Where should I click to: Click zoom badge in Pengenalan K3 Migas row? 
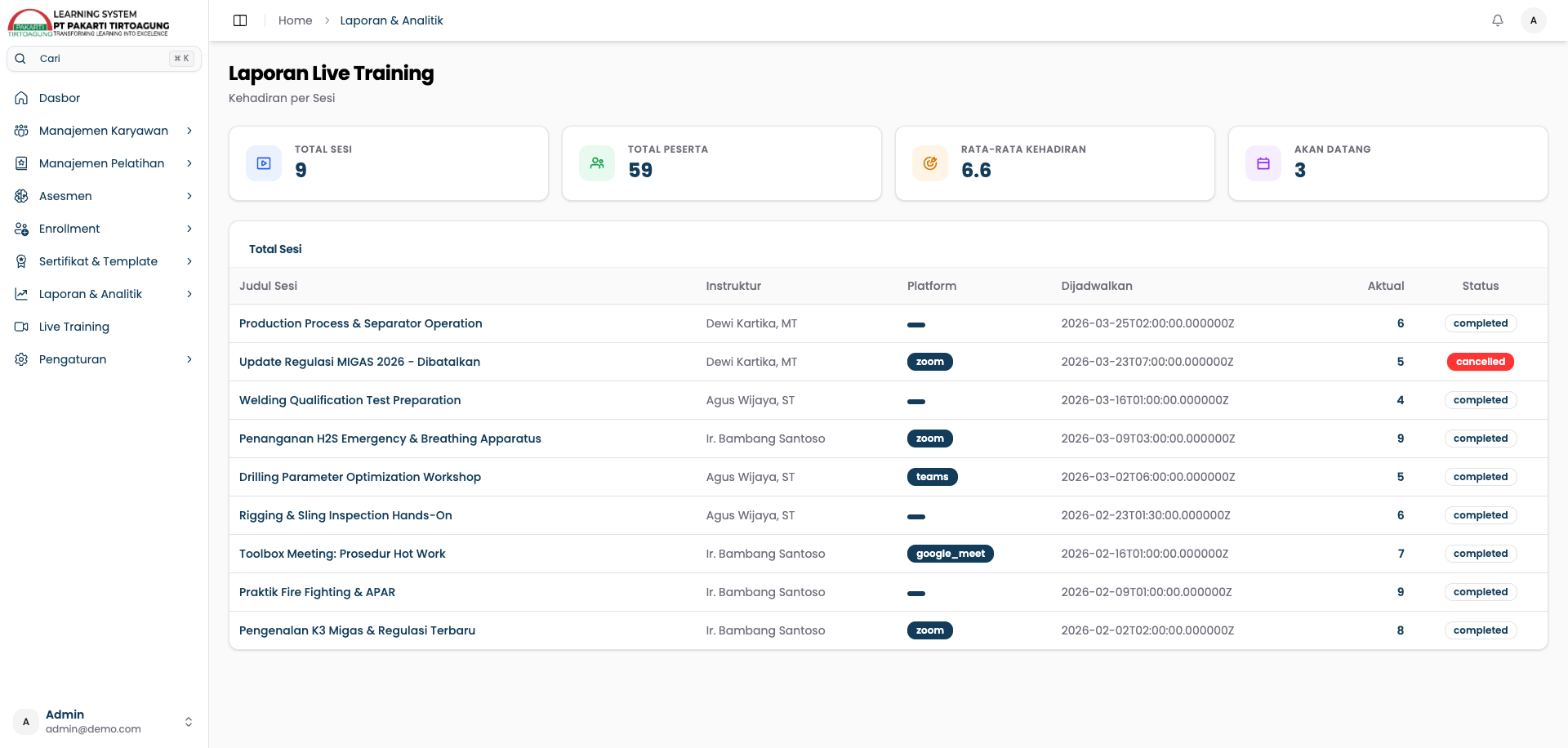point(929,630)
